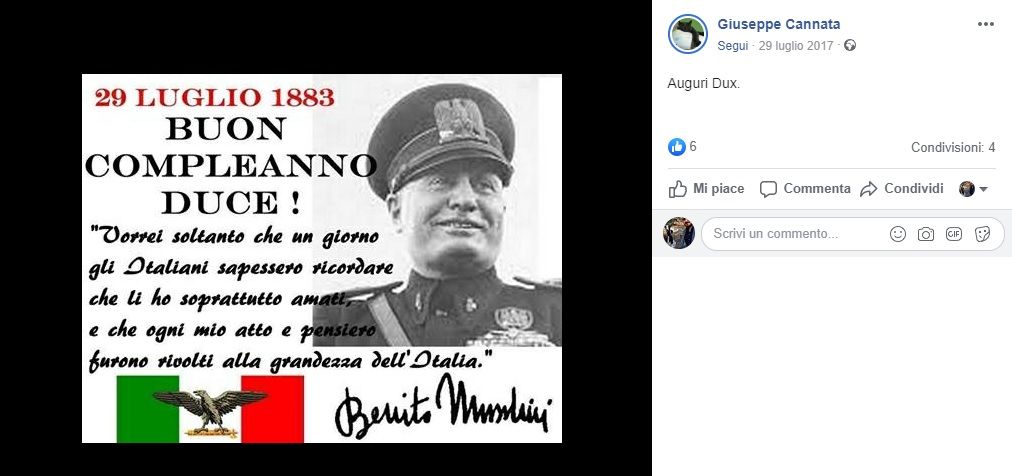Click Giuseppe Cannata's profile avatar thumbnail
The image size is (1012, 476).
(688, 34)
